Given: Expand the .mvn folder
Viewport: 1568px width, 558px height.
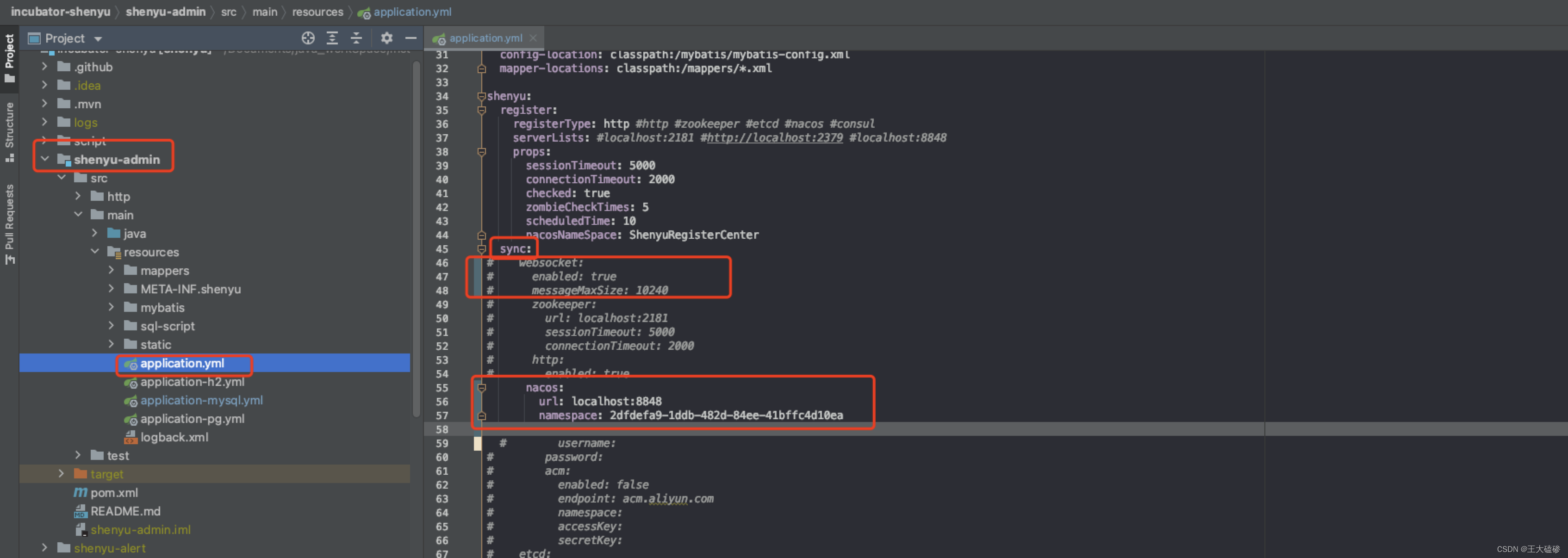Looking at the screenshot, I should click(x=44, y=104).
